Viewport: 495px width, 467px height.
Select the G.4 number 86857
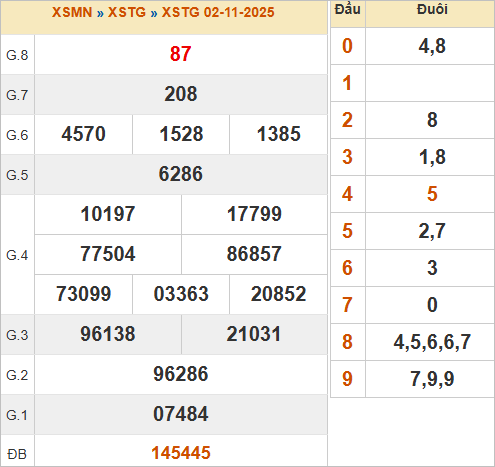pos(254,254)
